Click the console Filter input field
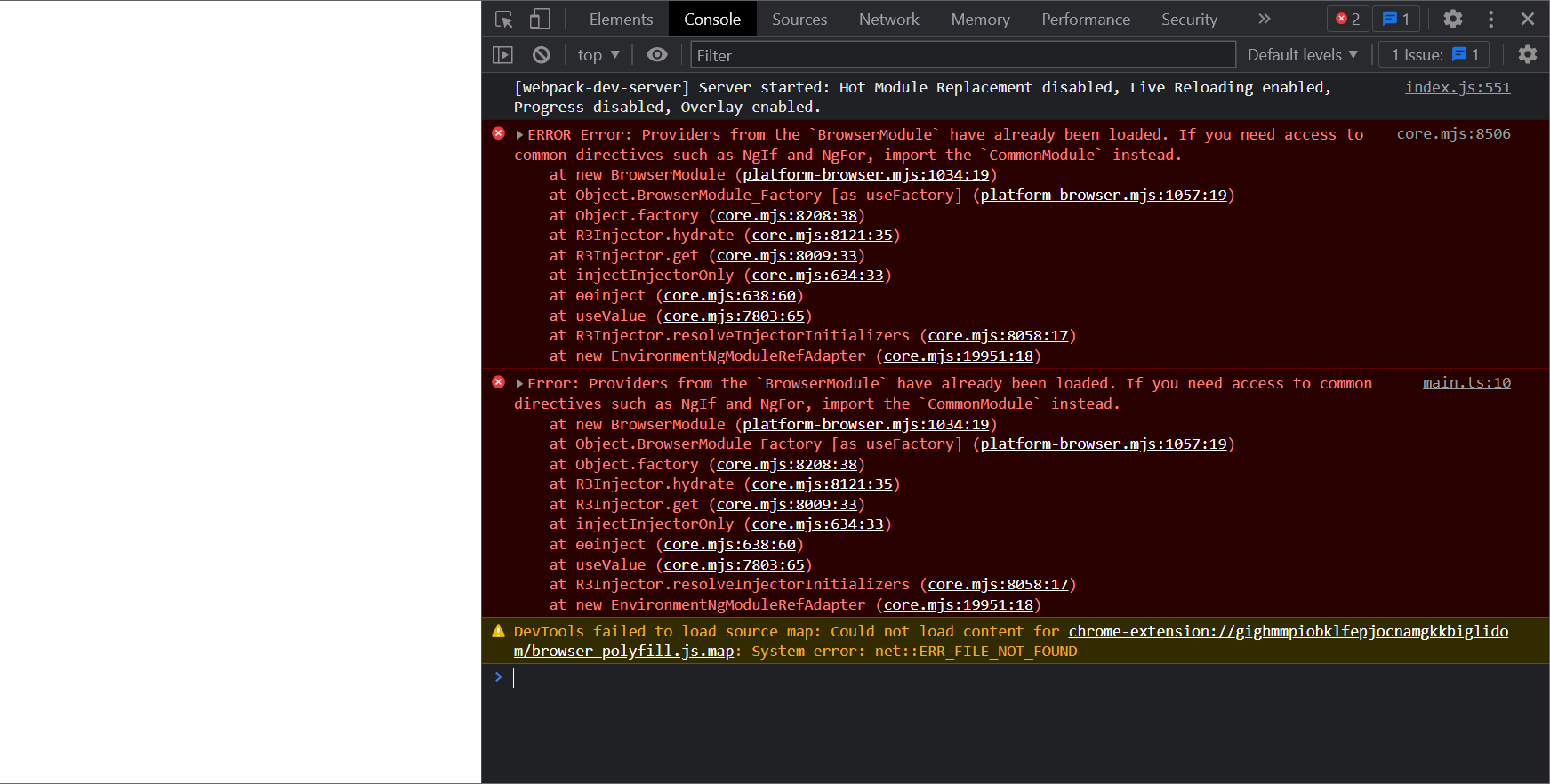This screenshot has width=1550, height=784. coord(962,55)
